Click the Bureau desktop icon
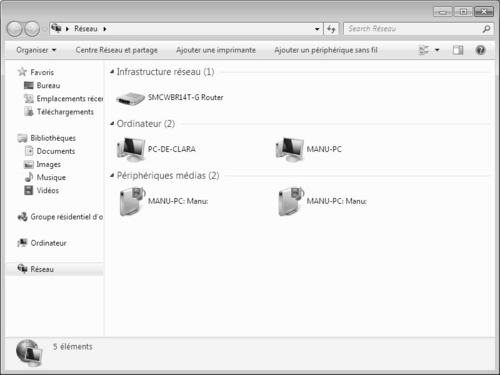The image size is (500, 375). pyautogui.click(x=29, y=85)
